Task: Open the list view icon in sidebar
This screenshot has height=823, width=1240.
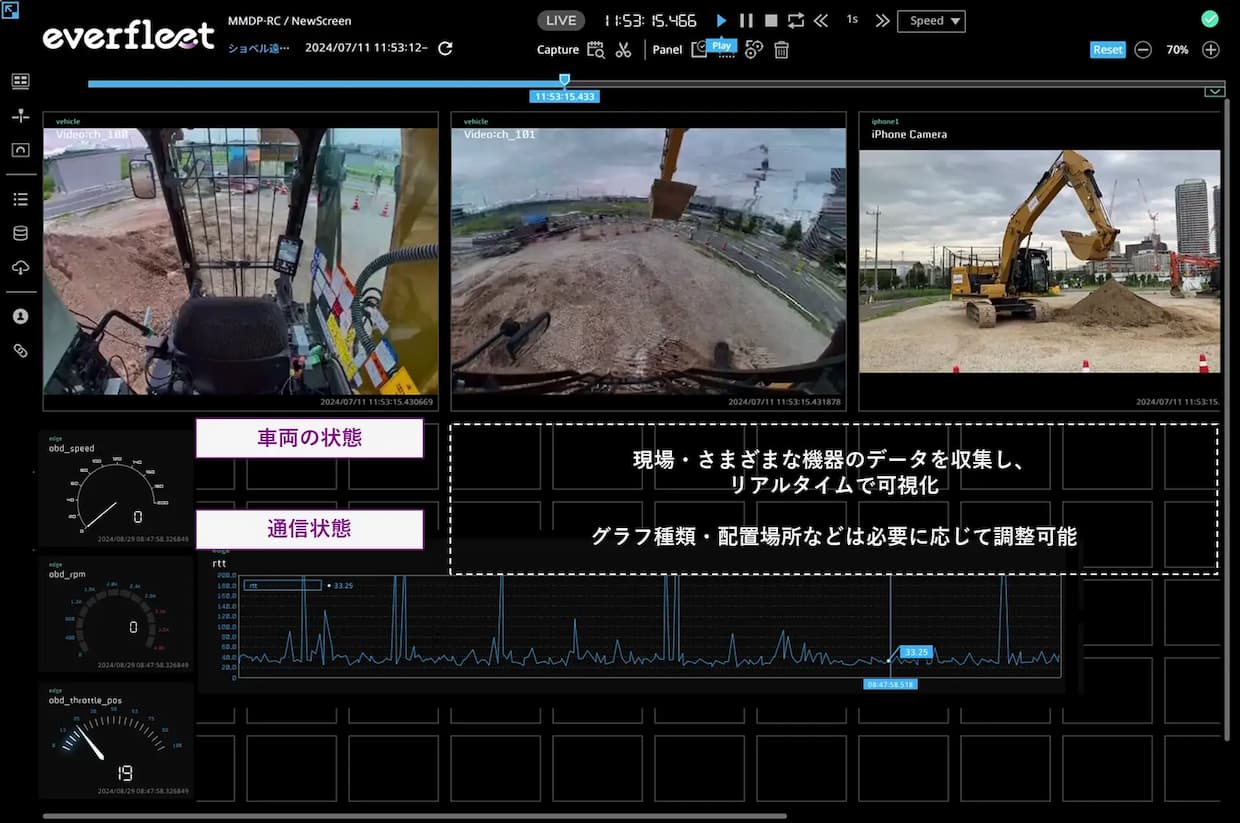Action: 20,199
